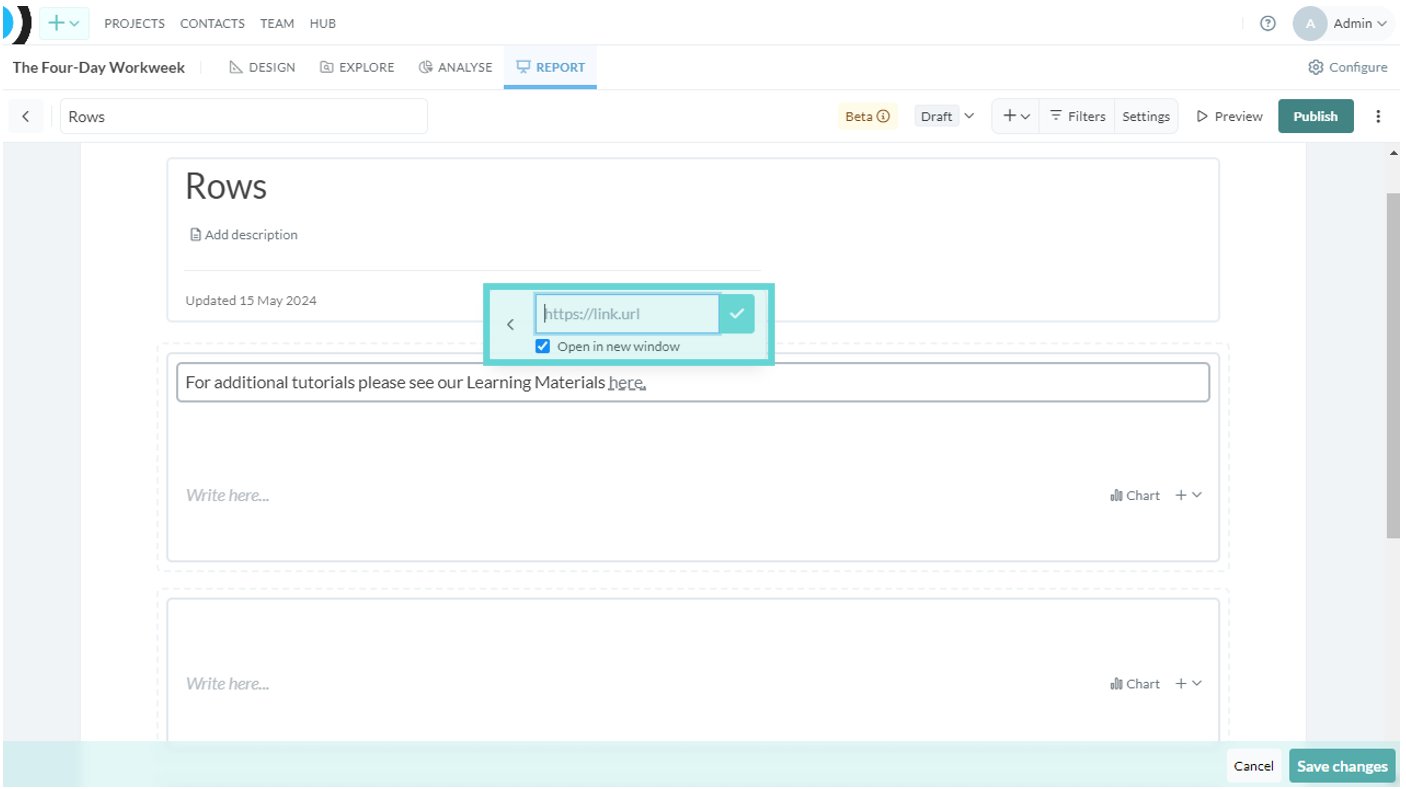Click The Four-Day Workweek project title

point(99,67)
